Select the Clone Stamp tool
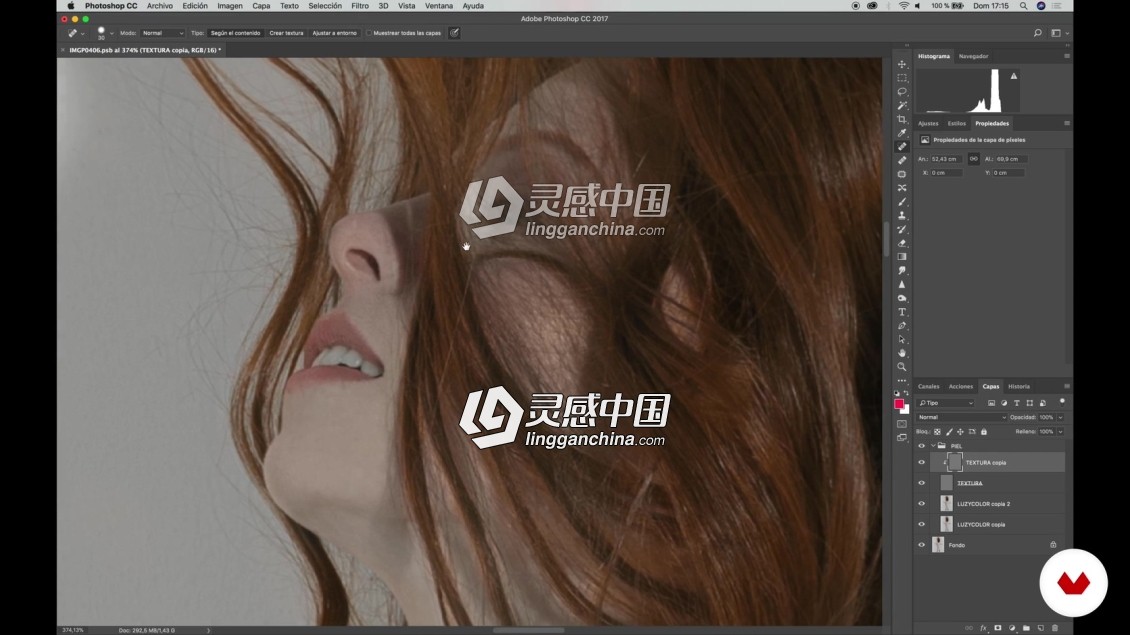The image size is (1130, 635). 902,216
